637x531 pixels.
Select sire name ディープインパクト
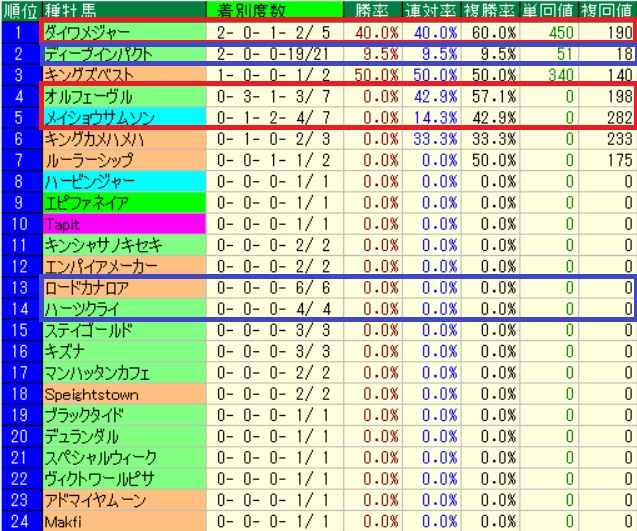coord(98,54)
